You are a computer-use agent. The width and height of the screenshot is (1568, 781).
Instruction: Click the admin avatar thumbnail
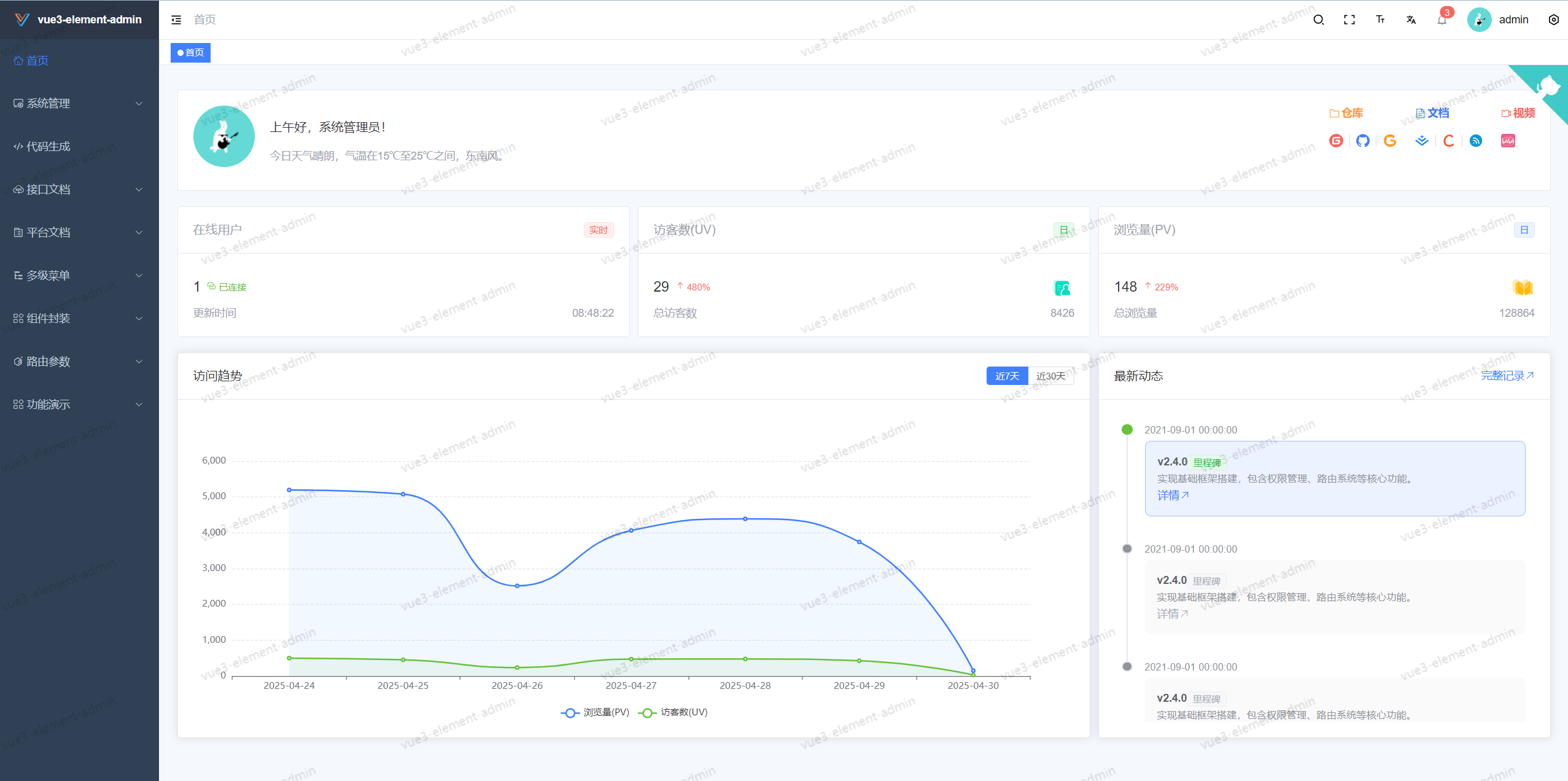tap(1478, 20)
